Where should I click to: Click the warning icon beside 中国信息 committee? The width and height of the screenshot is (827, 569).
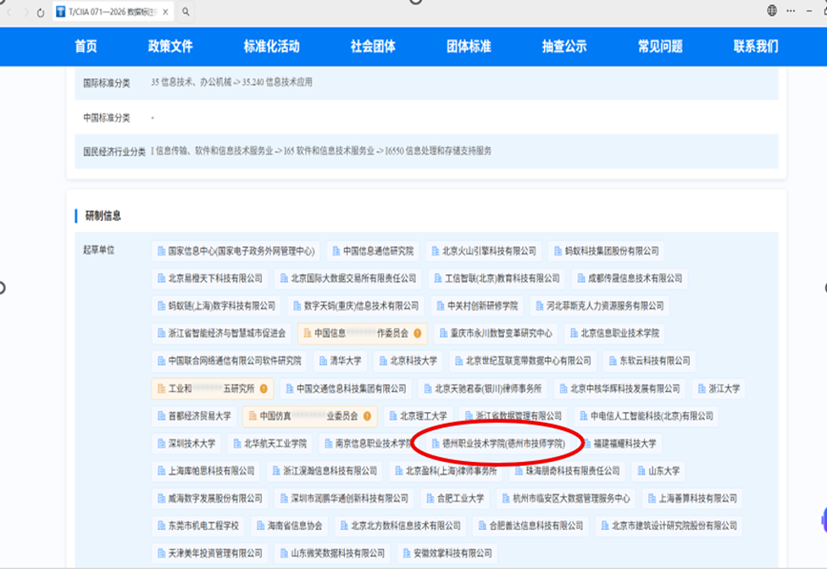coord(418,333)
